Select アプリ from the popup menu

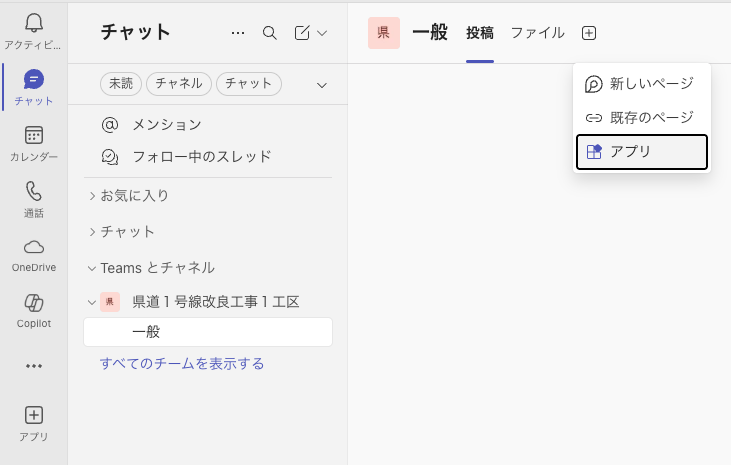[x=642, y=152]
